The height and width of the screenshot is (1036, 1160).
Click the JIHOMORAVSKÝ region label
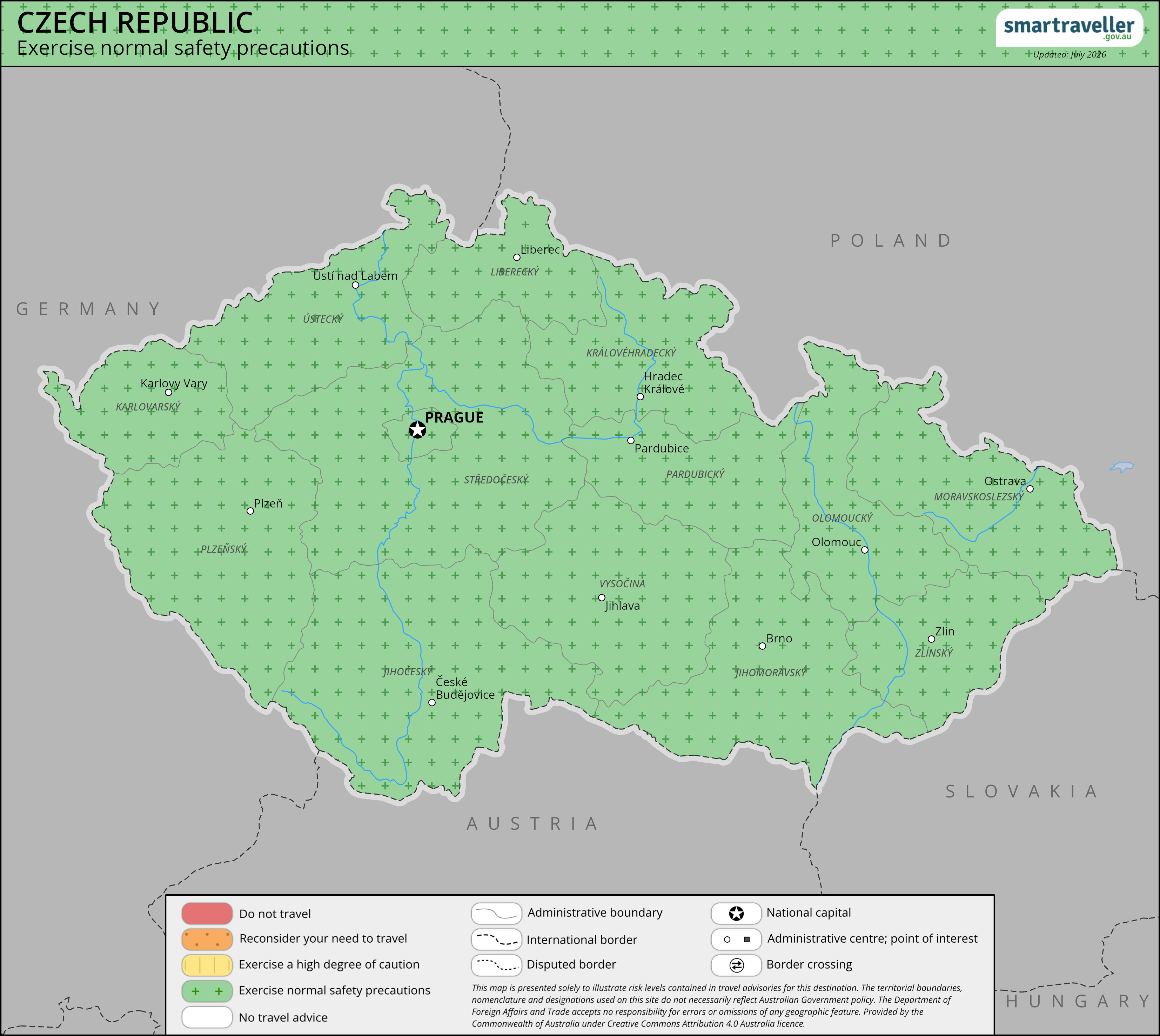click(771, 673)
